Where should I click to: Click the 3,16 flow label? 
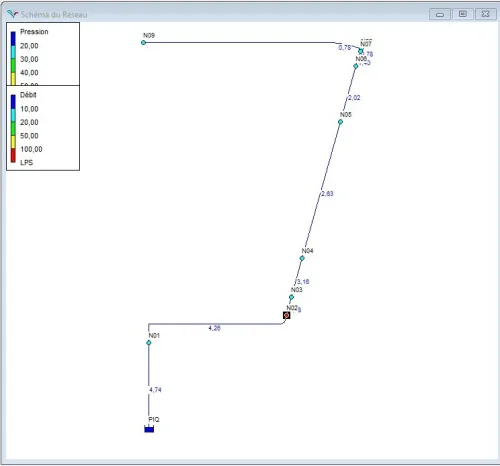click(x=303, y=282)
